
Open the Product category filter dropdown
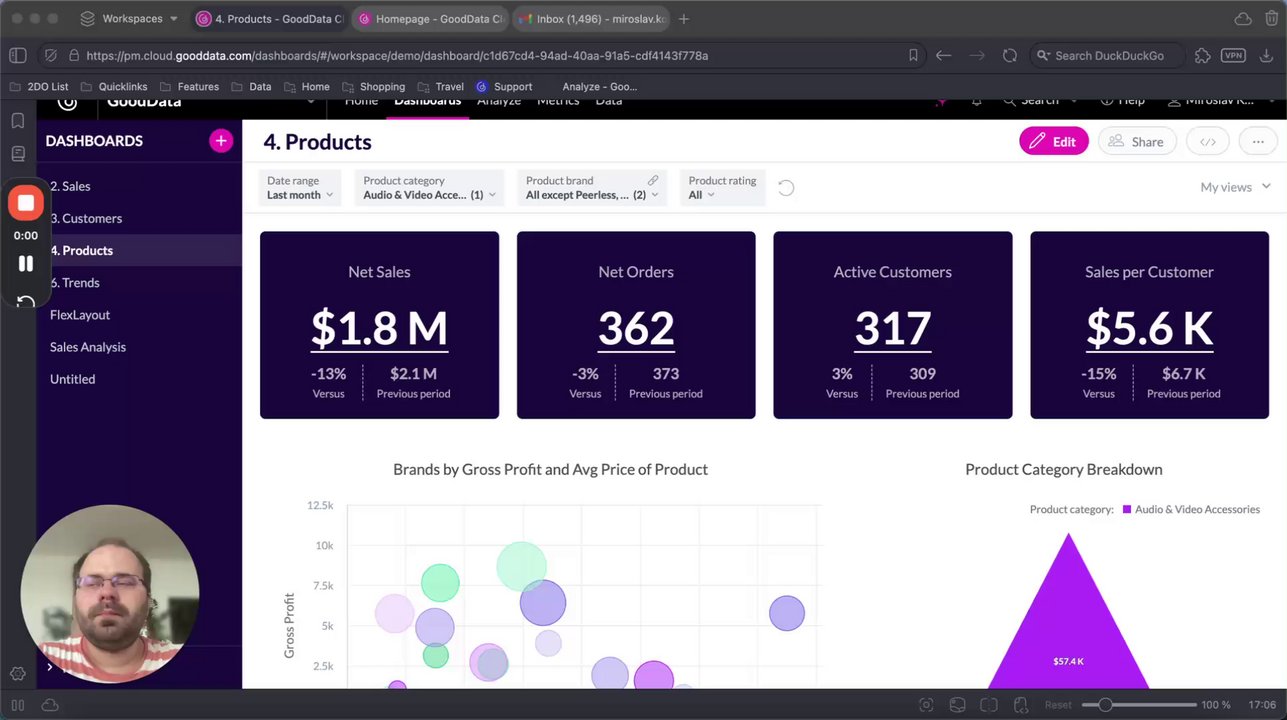(427, 188)
